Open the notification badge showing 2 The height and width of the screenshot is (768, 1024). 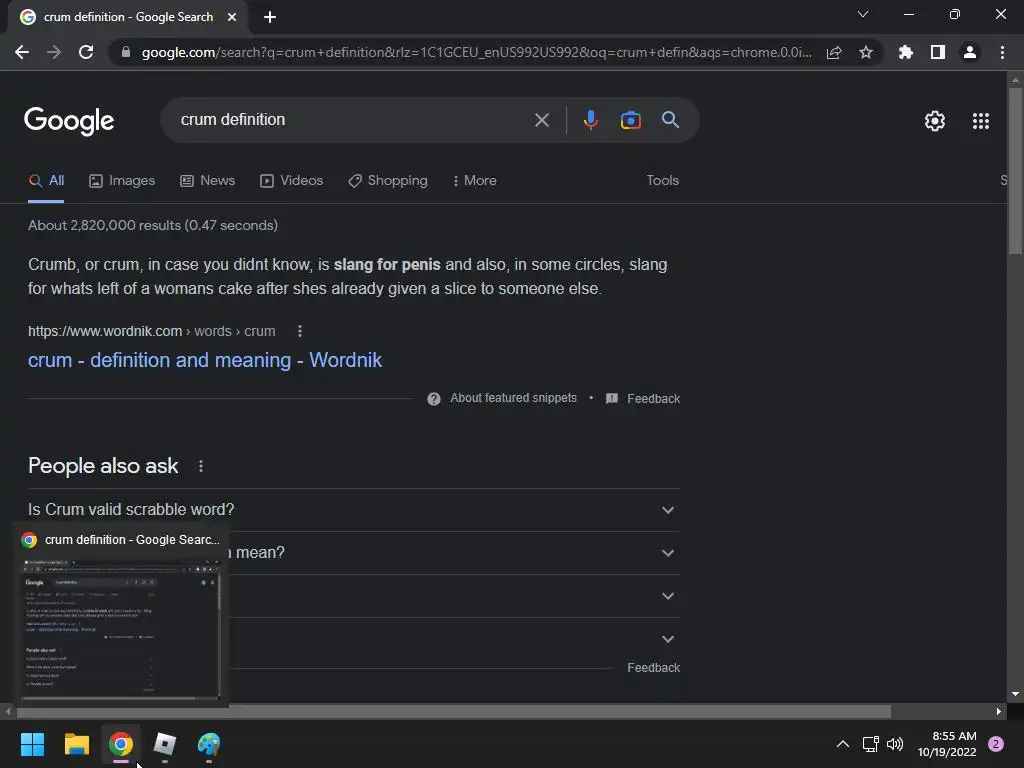coord(996,744)
